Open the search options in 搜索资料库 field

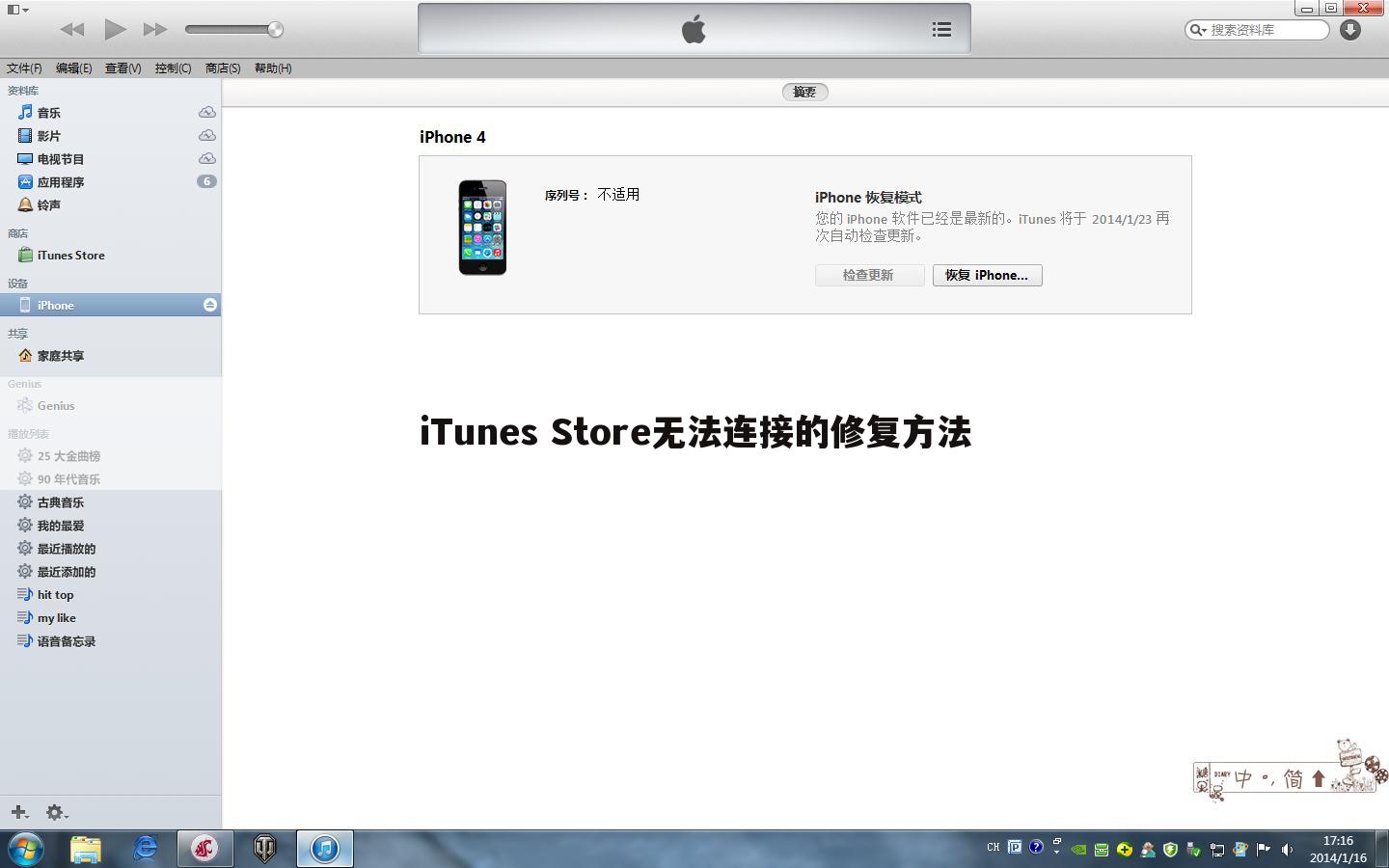pyautogui.click(x=1196, y=30)
